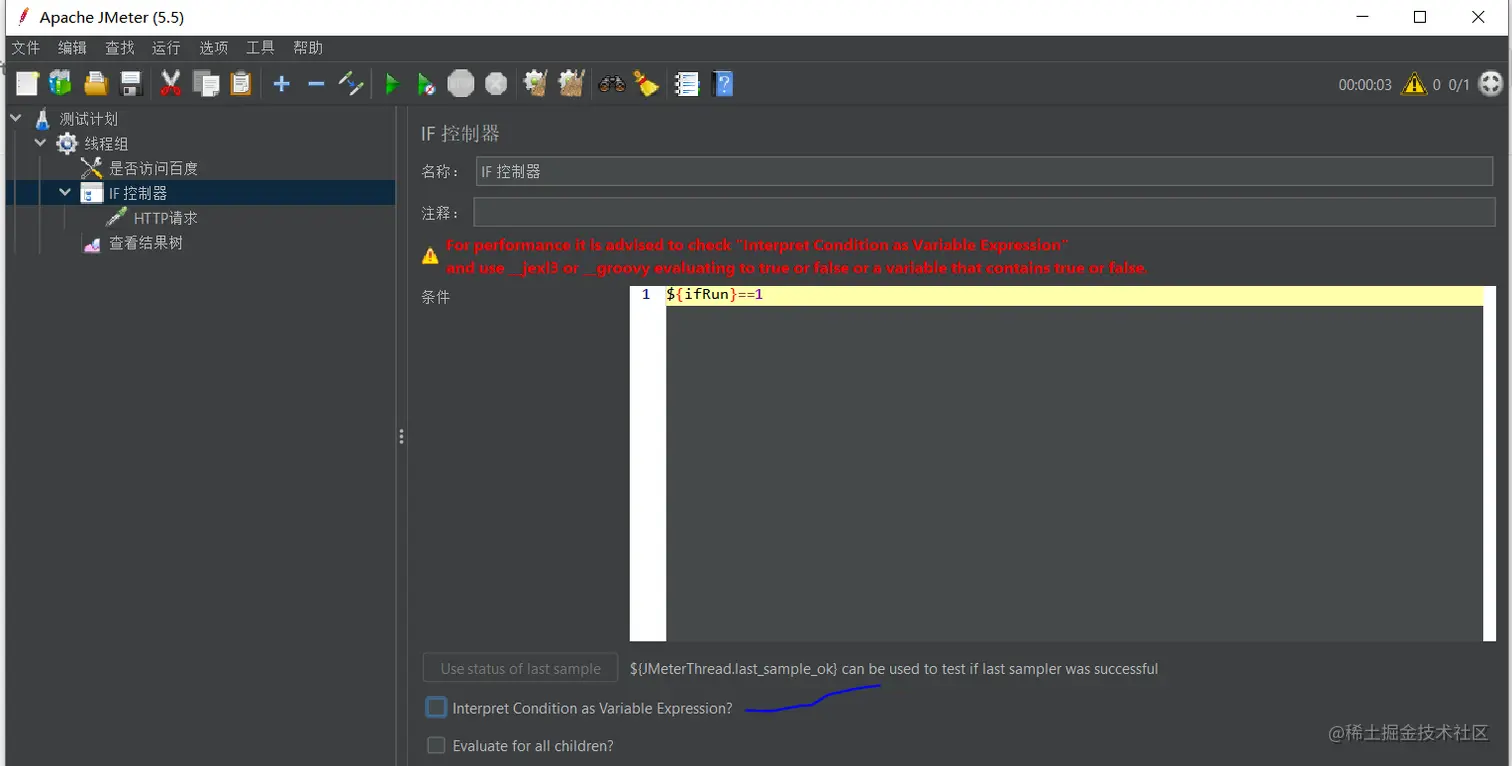1512x766 pixels.
Task: Click the Open file folder icon
Action: point(96,84)
